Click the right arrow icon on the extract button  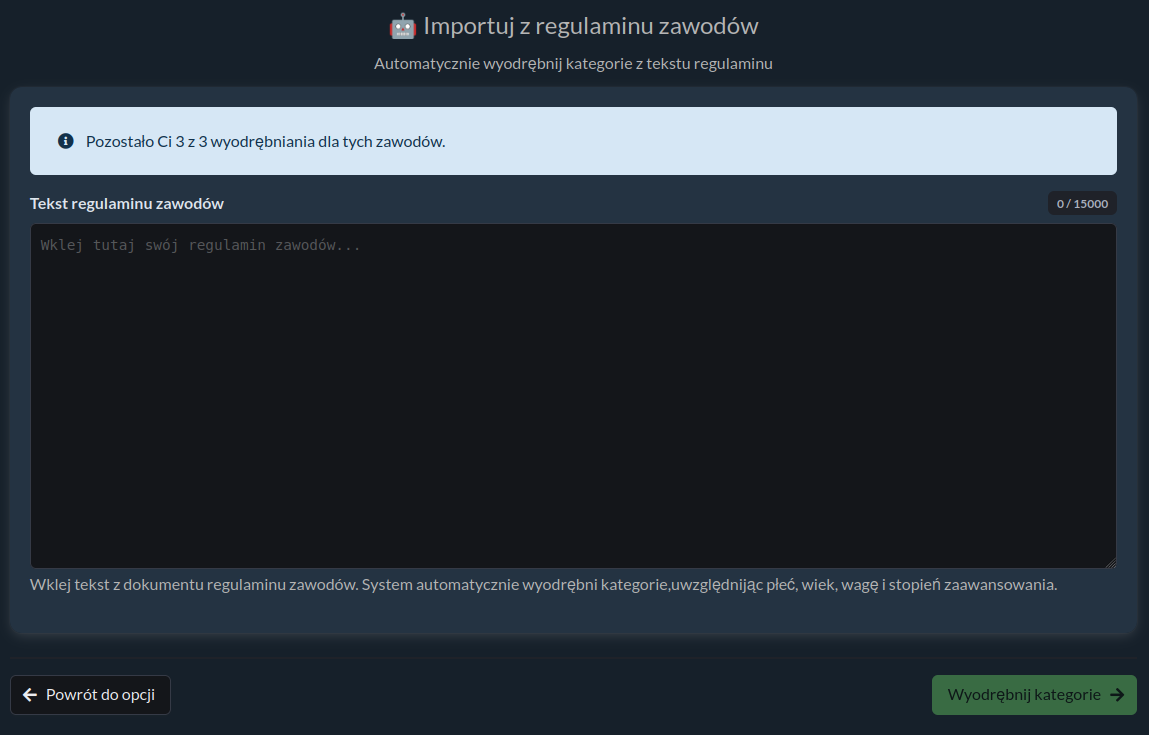(1117, 695)
